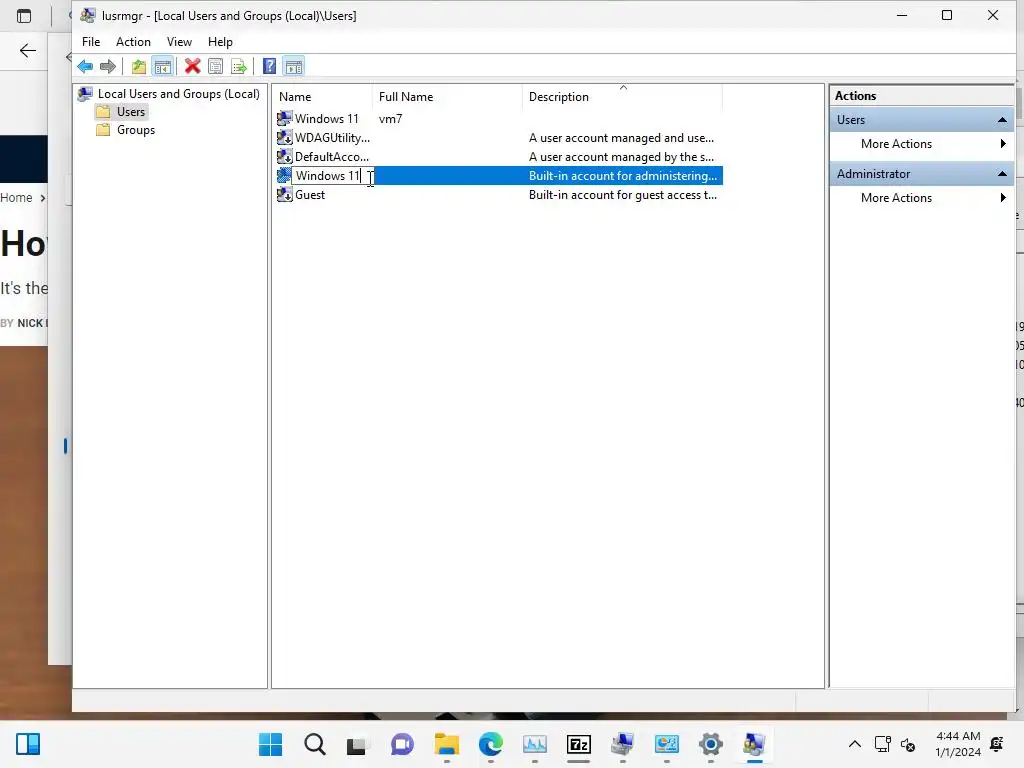Open Settings gear from taskbar
This screenshot has width=1024, height=768.
click(x=711, y=744)
